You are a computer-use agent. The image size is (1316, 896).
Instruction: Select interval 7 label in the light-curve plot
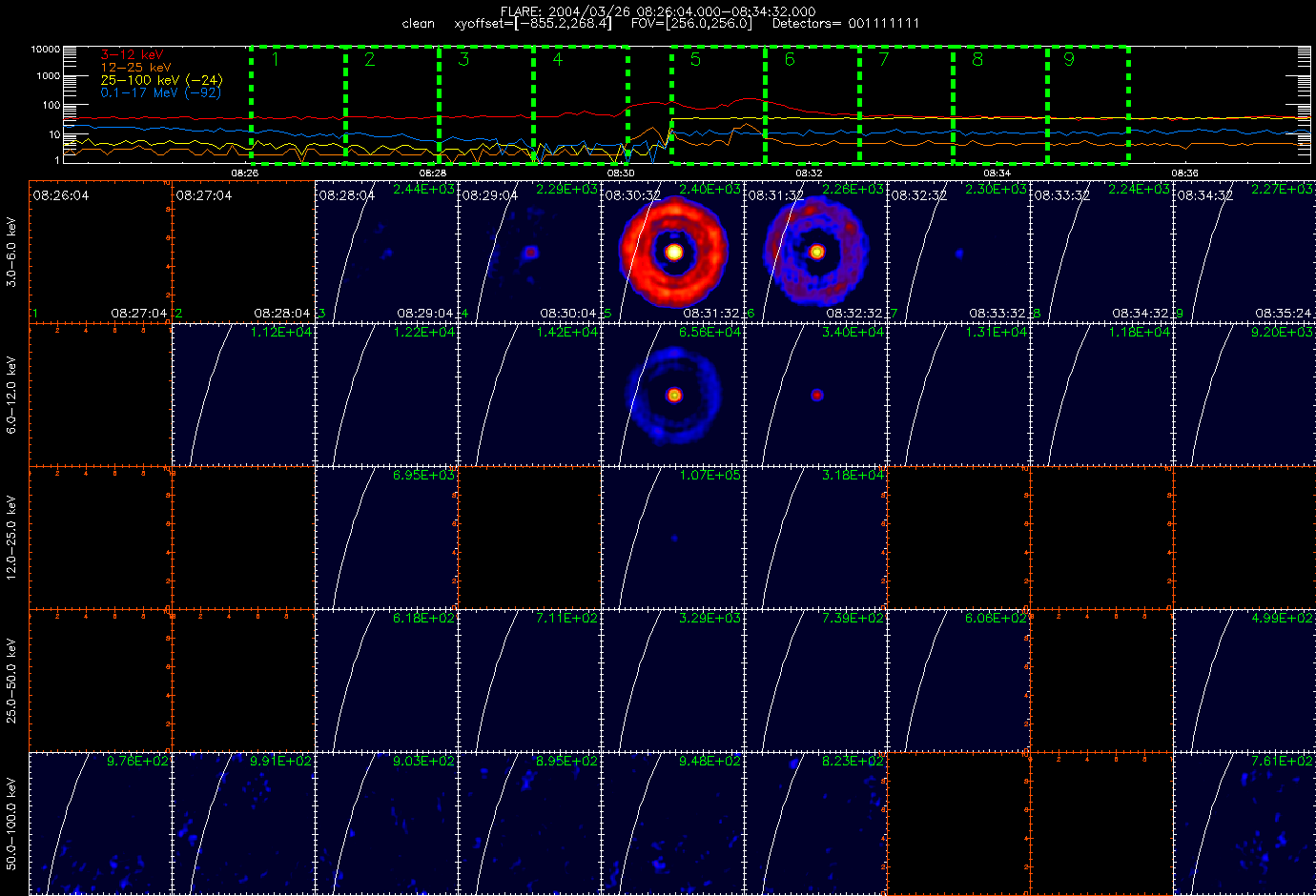[x=884, y=59]
